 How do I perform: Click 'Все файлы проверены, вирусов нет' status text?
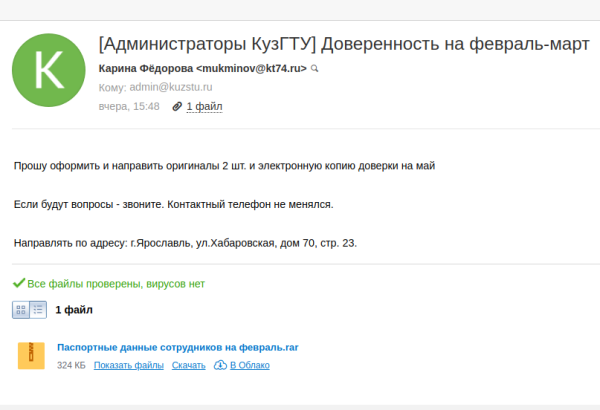(x=116, y=283)
